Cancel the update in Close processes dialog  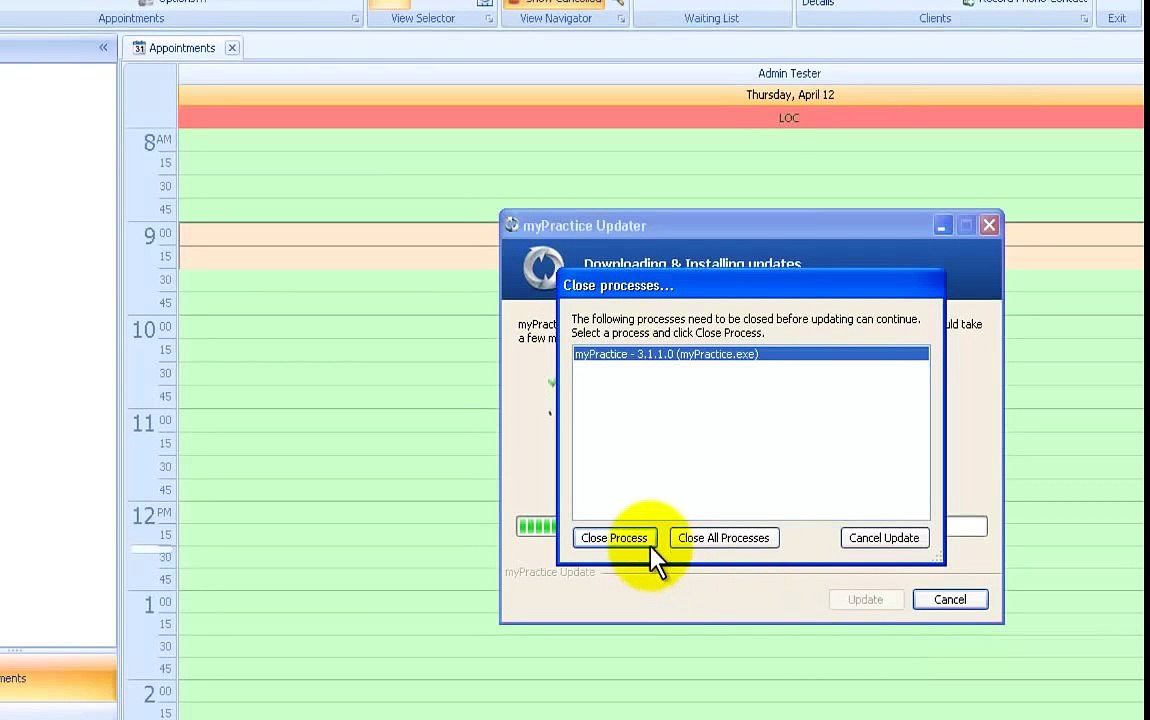pos(883,538)
